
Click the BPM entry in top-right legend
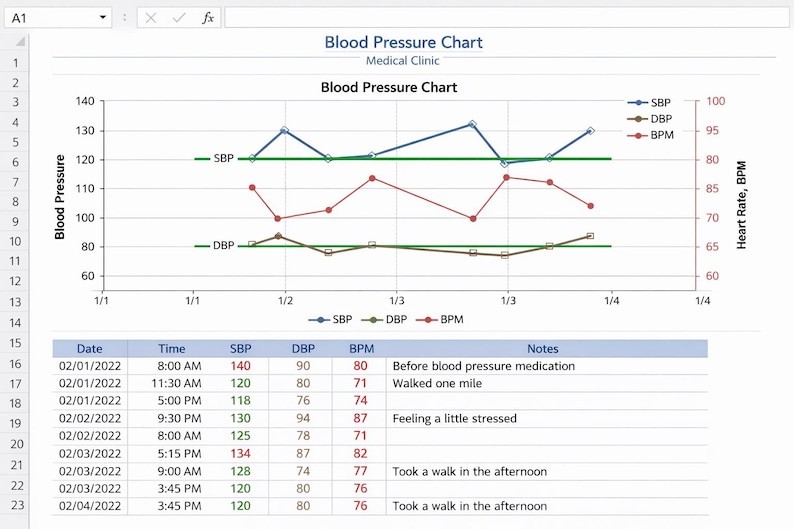click(x=650, y=135)
